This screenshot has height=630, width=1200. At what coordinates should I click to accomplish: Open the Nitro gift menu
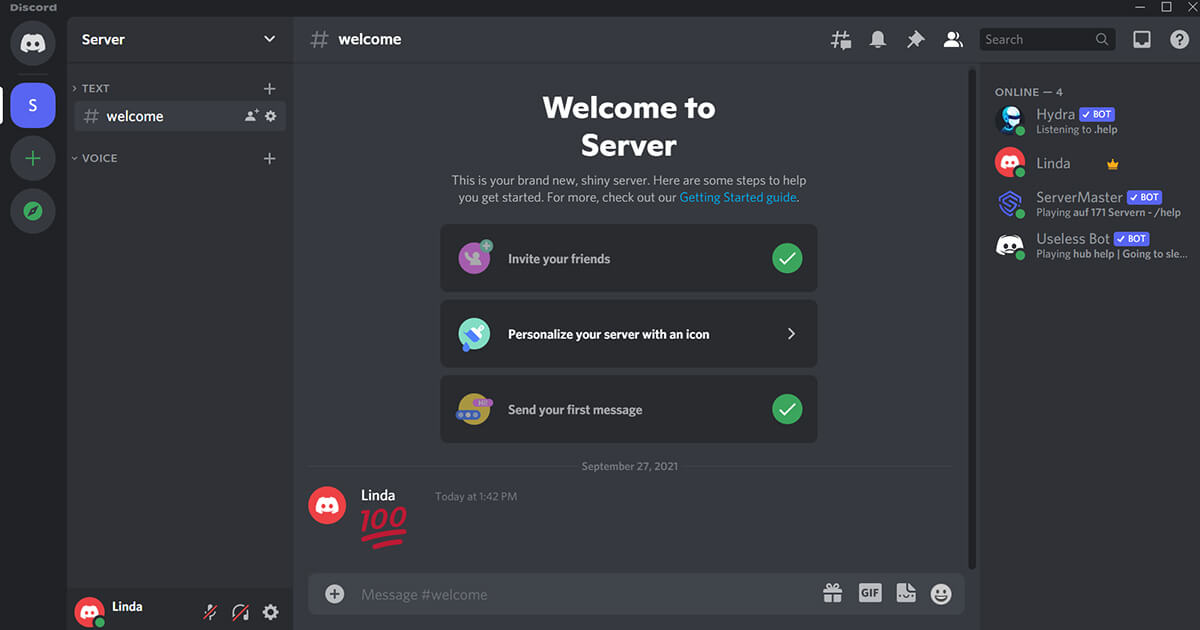click(x=832, y=593)
